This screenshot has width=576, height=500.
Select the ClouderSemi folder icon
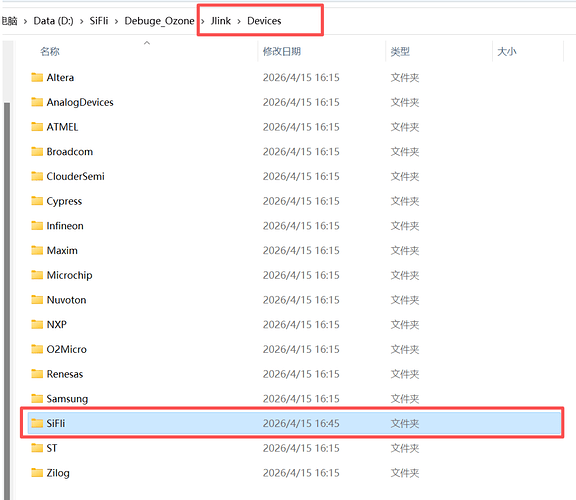tap(37, 176)
